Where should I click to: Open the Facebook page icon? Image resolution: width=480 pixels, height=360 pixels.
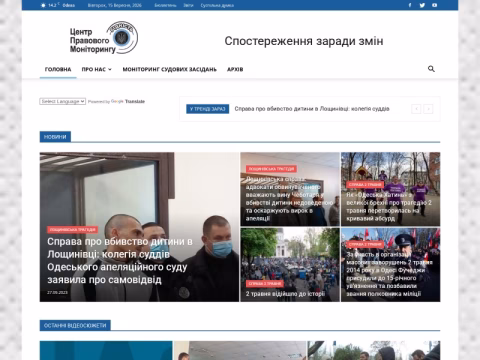pyautogui.click(x=410, y=5)
